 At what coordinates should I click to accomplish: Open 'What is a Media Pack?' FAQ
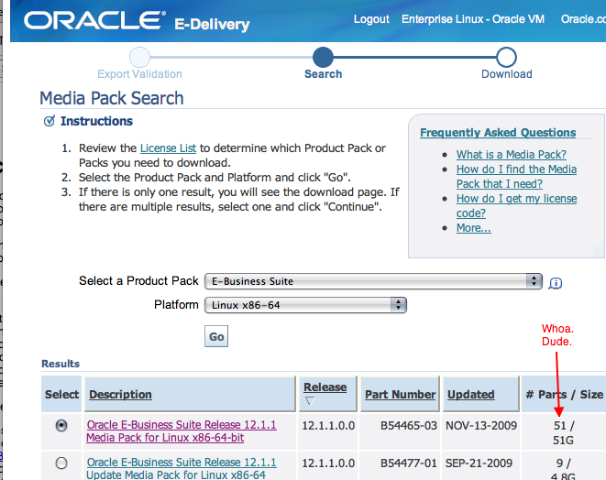coord(511,155)
